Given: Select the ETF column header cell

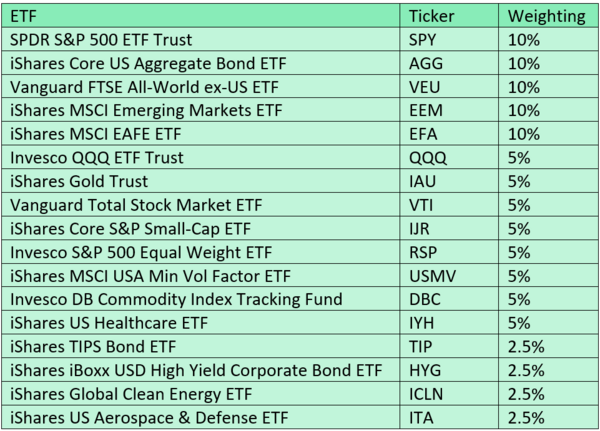Looking at the screenshot, I should tap(201, 16).
